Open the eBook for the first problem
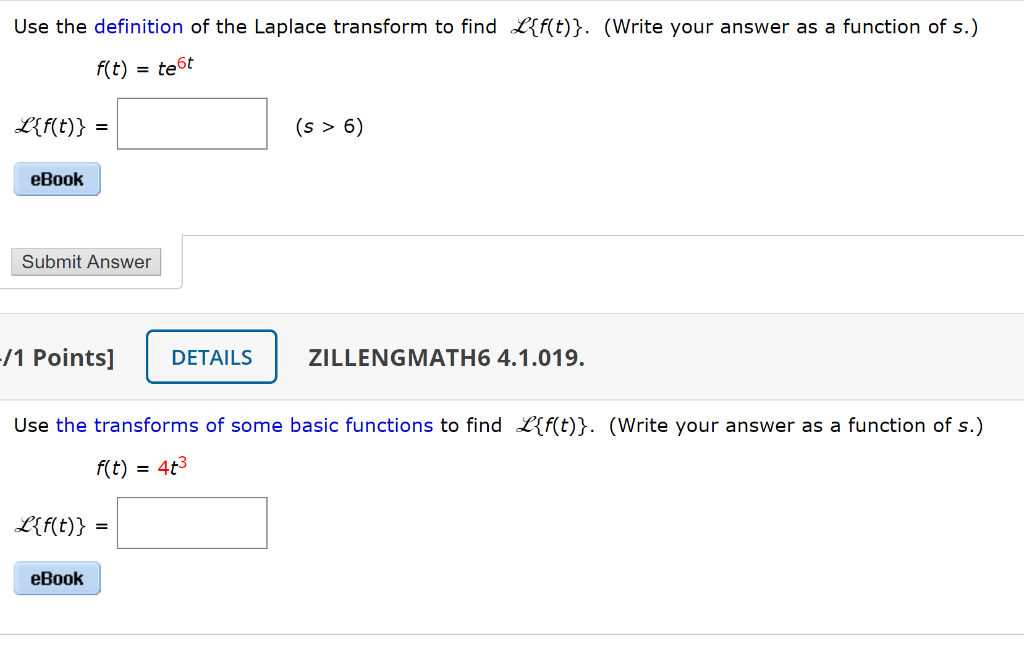The width and height of the screenshot is (1024, 646). pos(57,178)
